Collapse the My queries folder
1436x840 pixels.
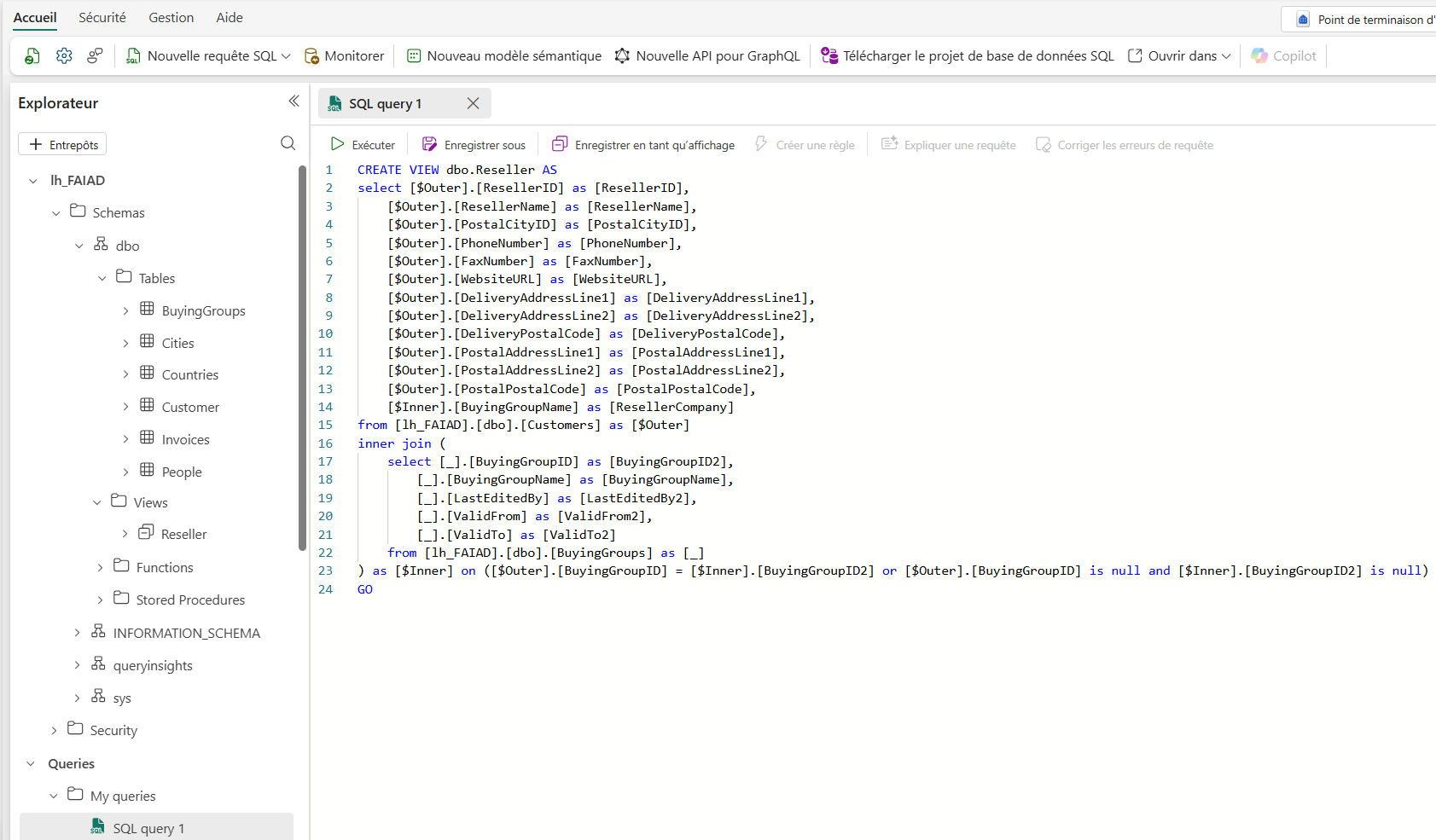pyautogui.click(x=54, y=796)
